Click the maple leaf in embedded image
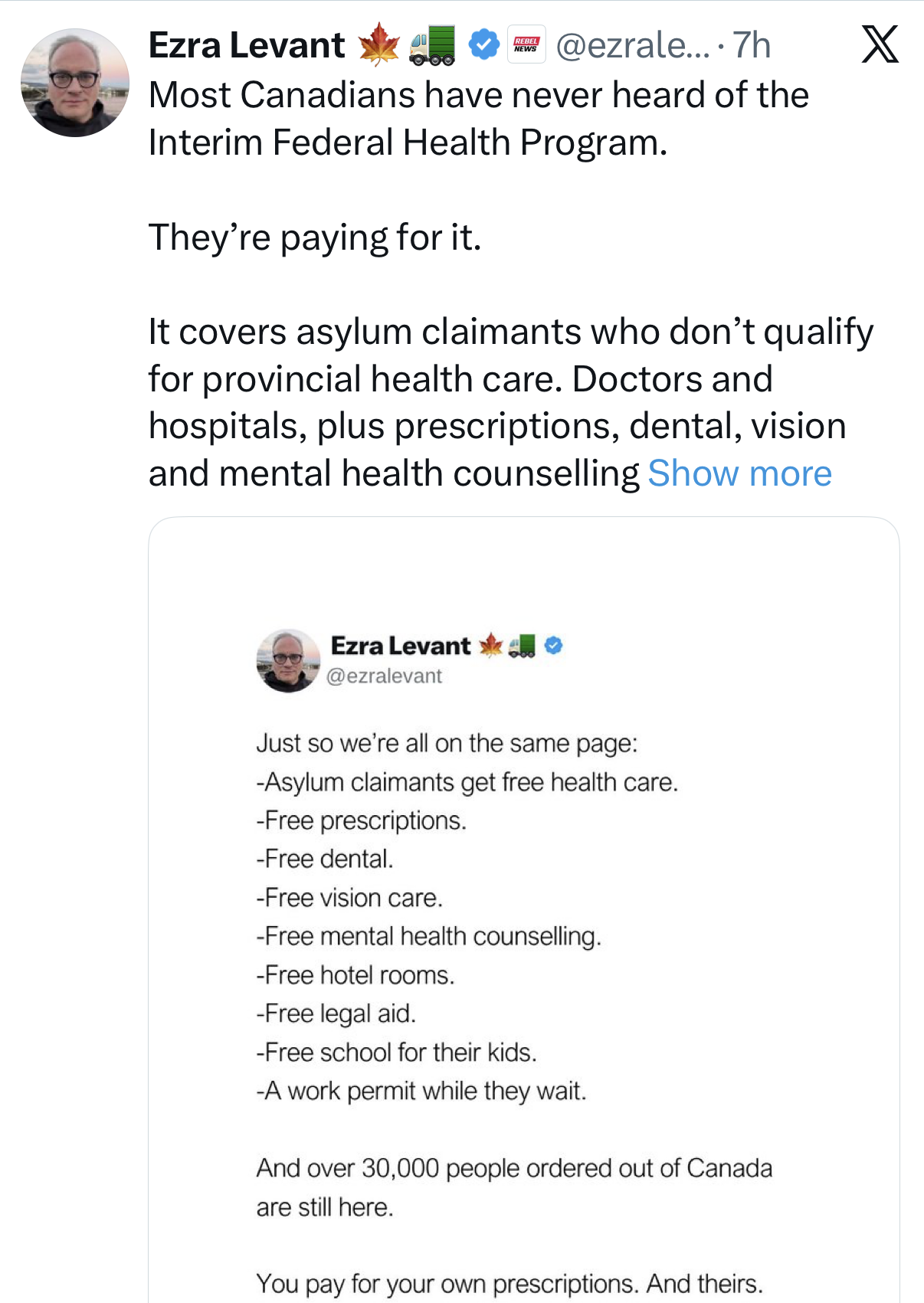This screenshot has width=924, height=1303. pos(490,646)
